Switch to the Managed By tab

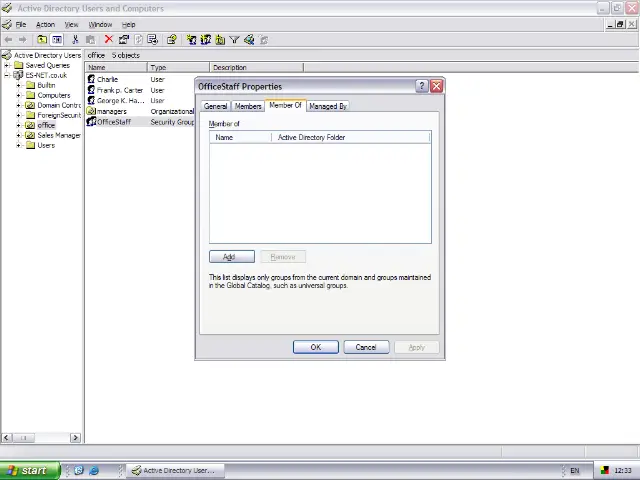tap(328, 106)
